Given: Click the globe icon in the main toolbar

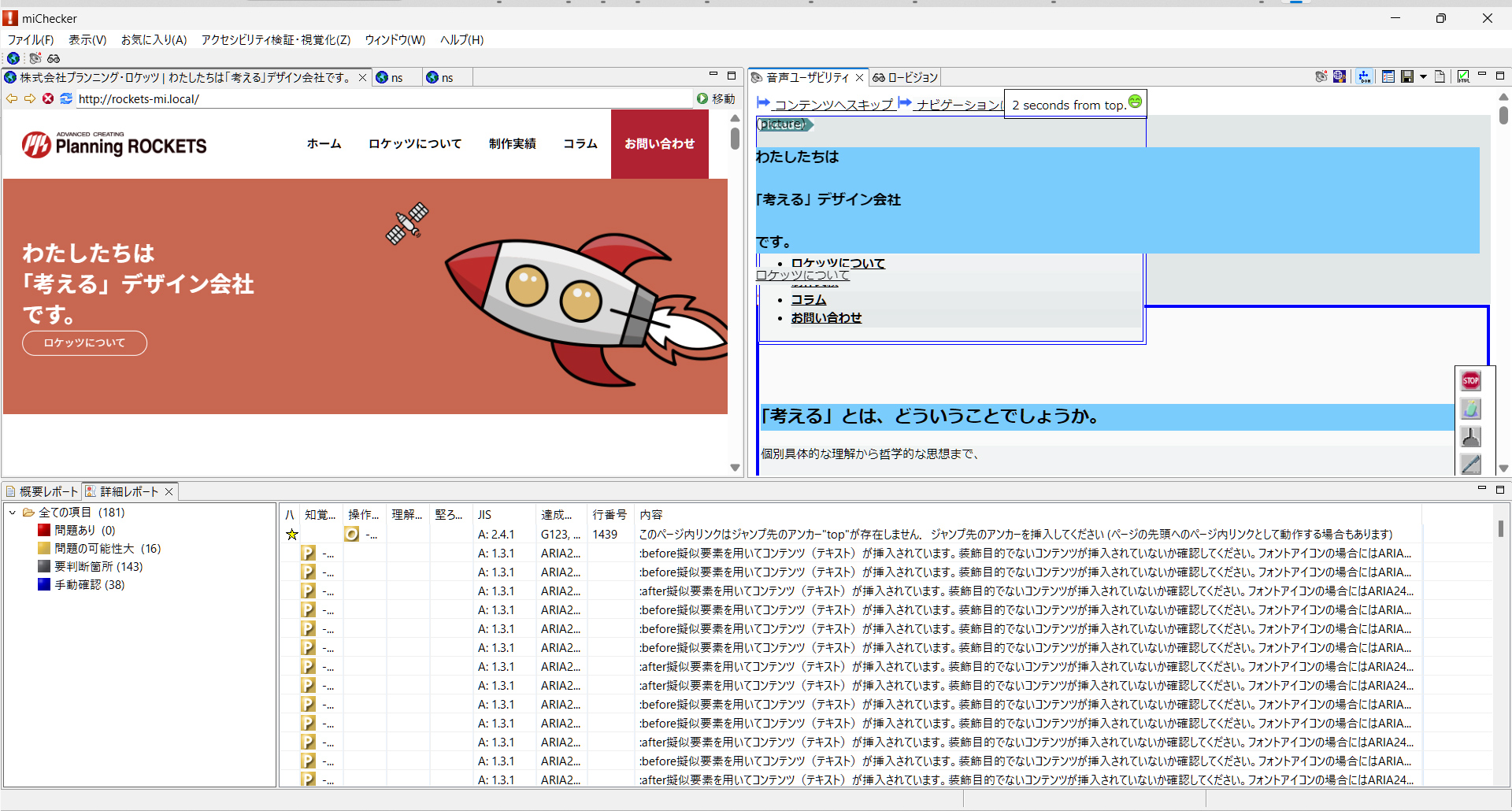Looking at the screenshot, I should point(13,58).
